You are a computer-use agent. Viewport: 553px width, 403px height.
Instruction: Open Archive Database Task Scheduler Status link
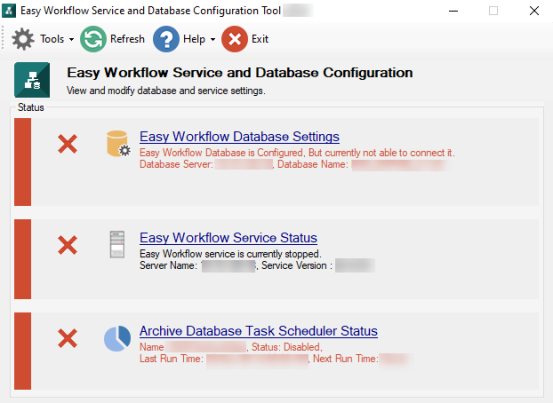(x=259, y=331)
